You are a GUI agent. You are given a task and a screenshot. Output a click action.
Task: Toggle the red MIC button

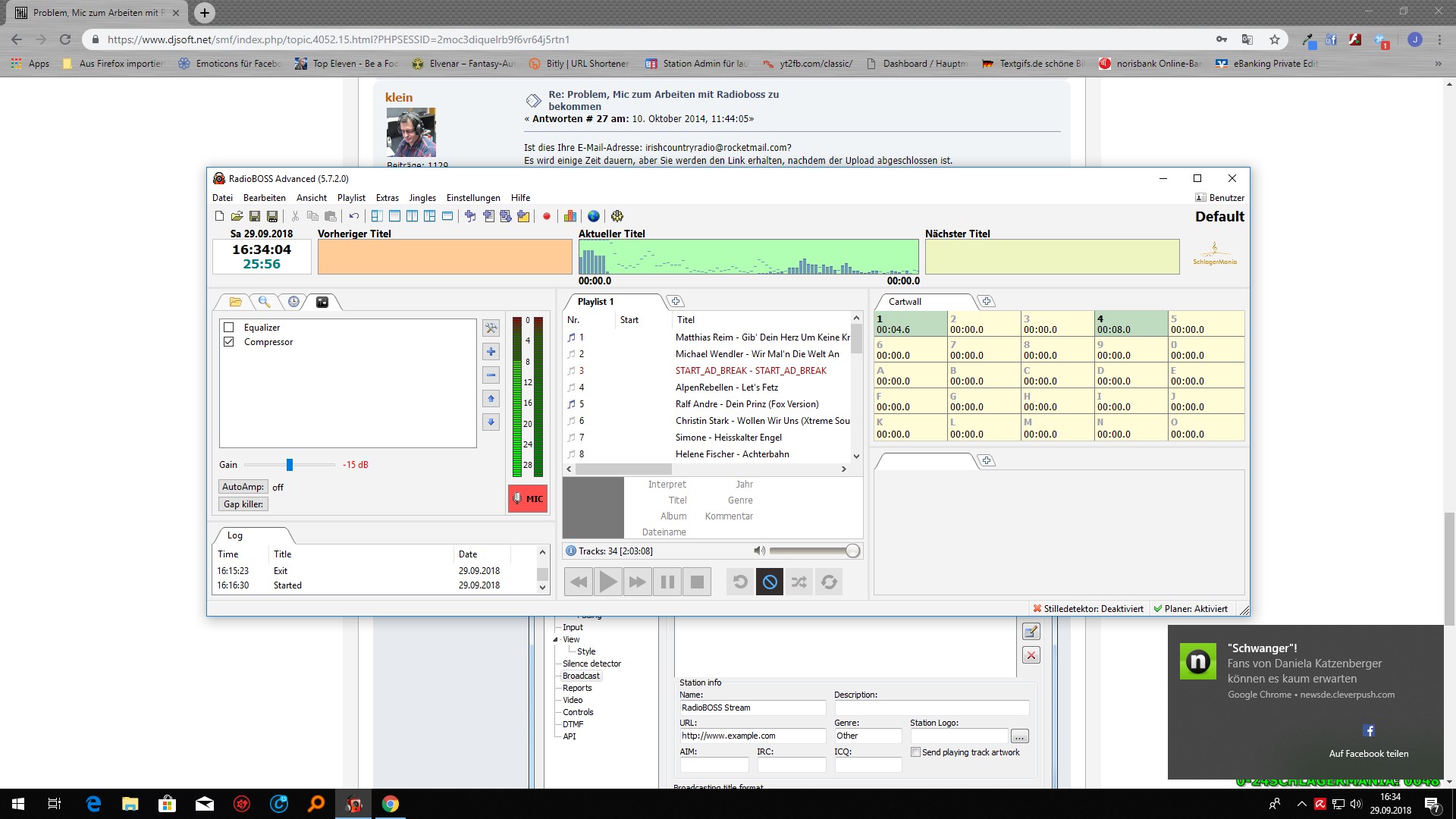(x=528, y=499)
